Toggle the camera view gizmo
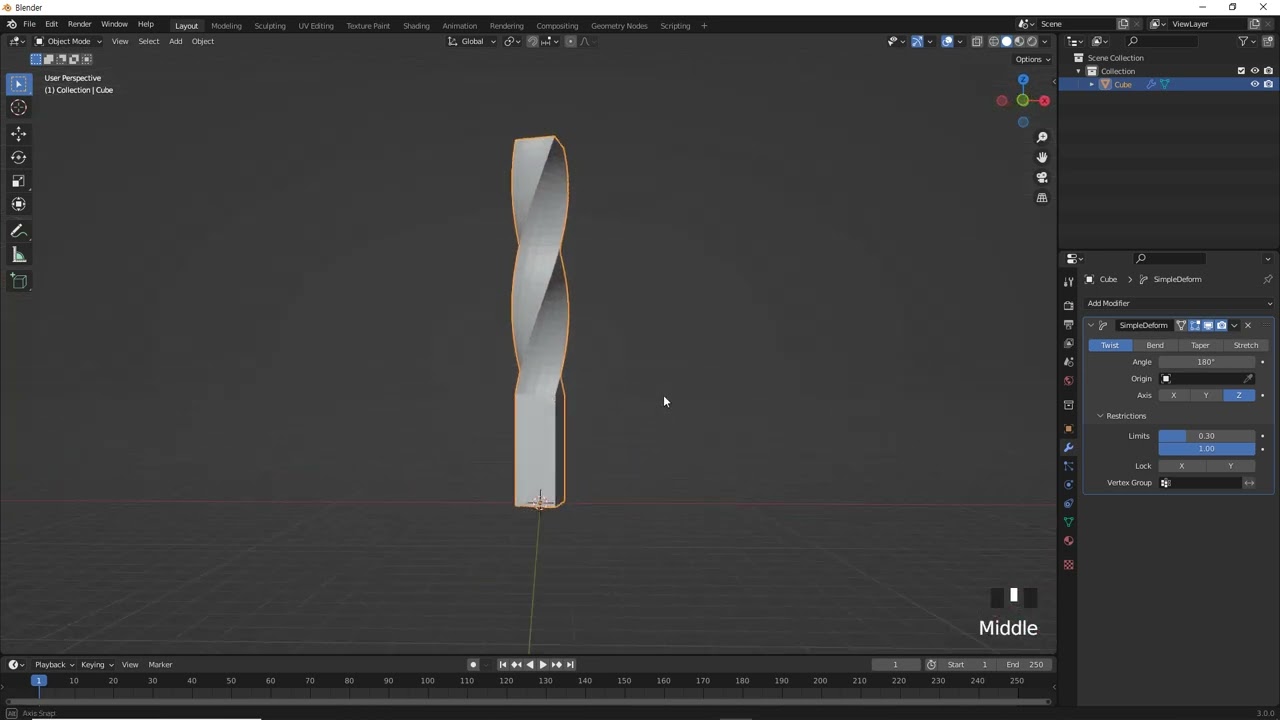Screen dimensions: 1280x720 pos(1042,177)
